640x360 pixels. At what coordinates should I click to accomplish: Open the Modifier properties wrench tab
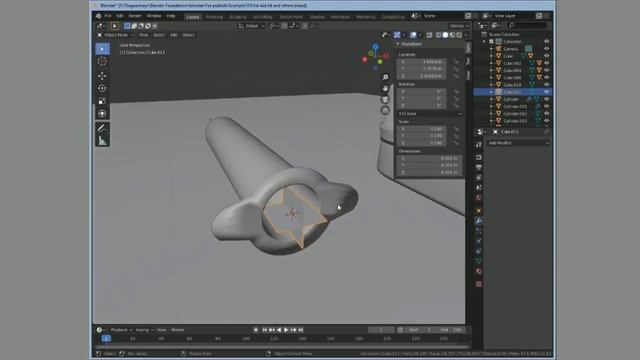(x=478, y=221)
